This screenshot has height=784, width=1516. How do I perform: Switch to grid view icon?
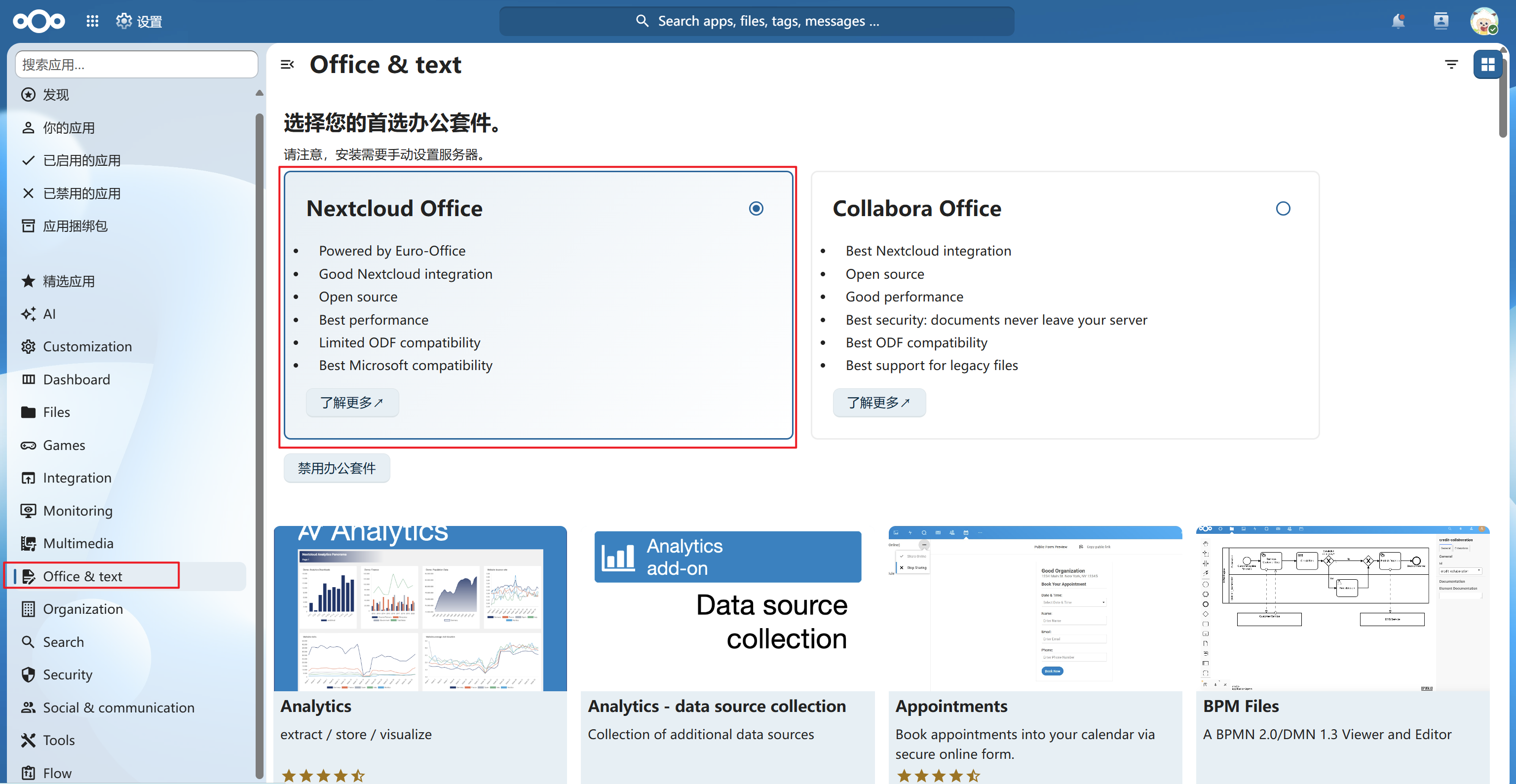point(1488,64)
